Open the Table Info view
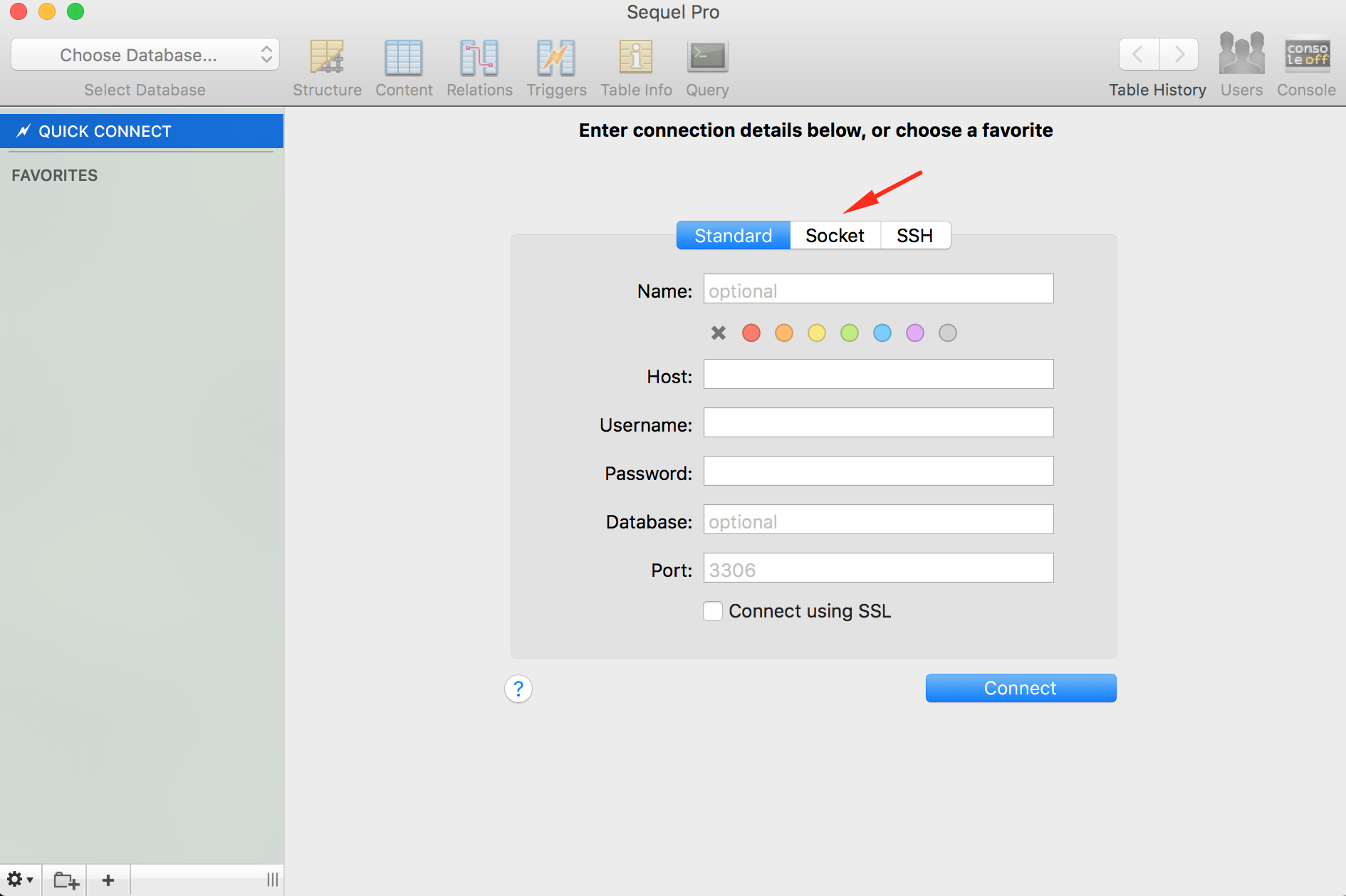The height and width of the screenshot is (896, 1346). tap(636, 68)
